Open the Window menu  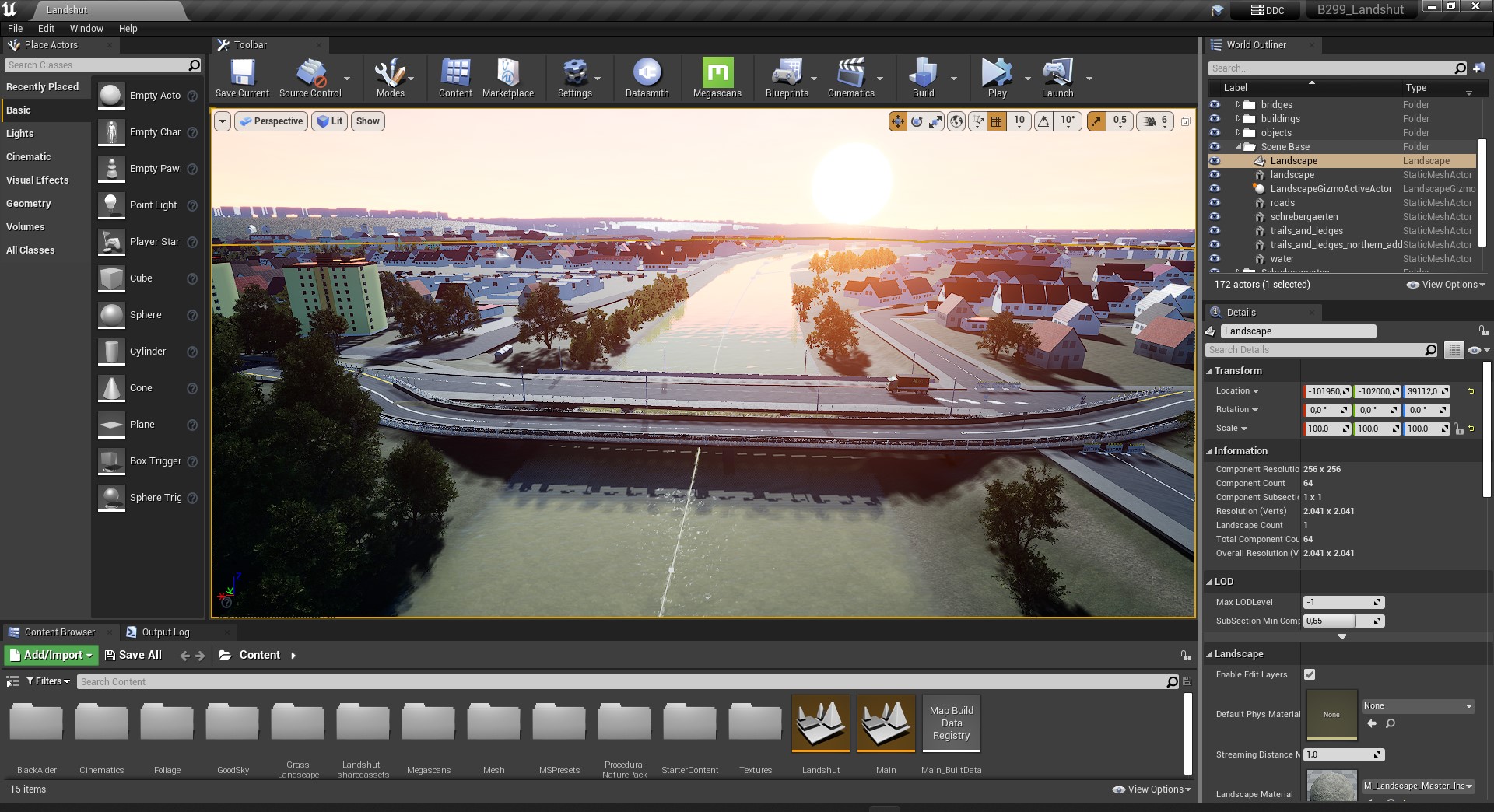(86, 28)
